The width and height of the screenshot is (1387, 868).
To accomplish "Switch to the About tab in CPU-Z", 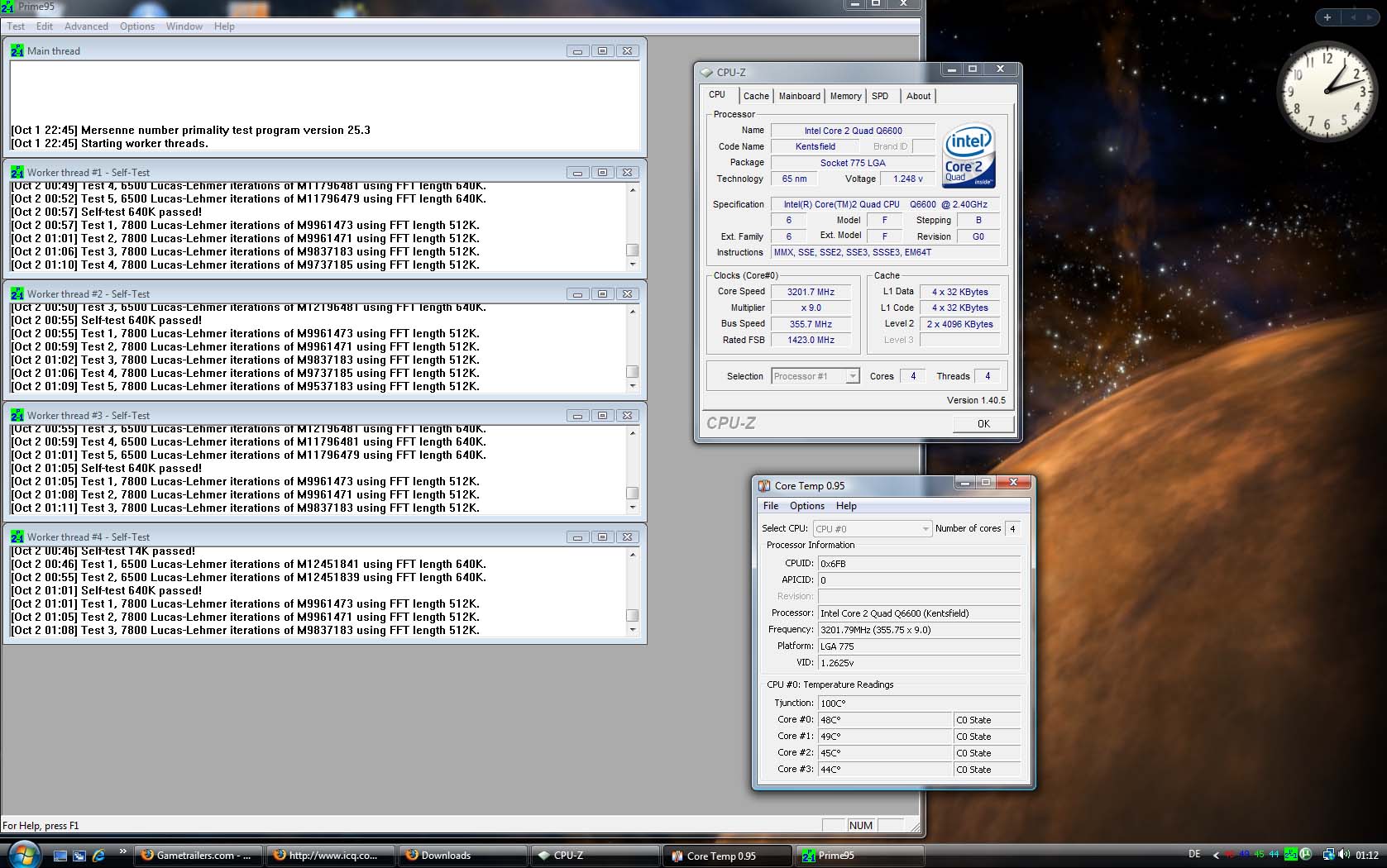I will click(x=918, y=96).
